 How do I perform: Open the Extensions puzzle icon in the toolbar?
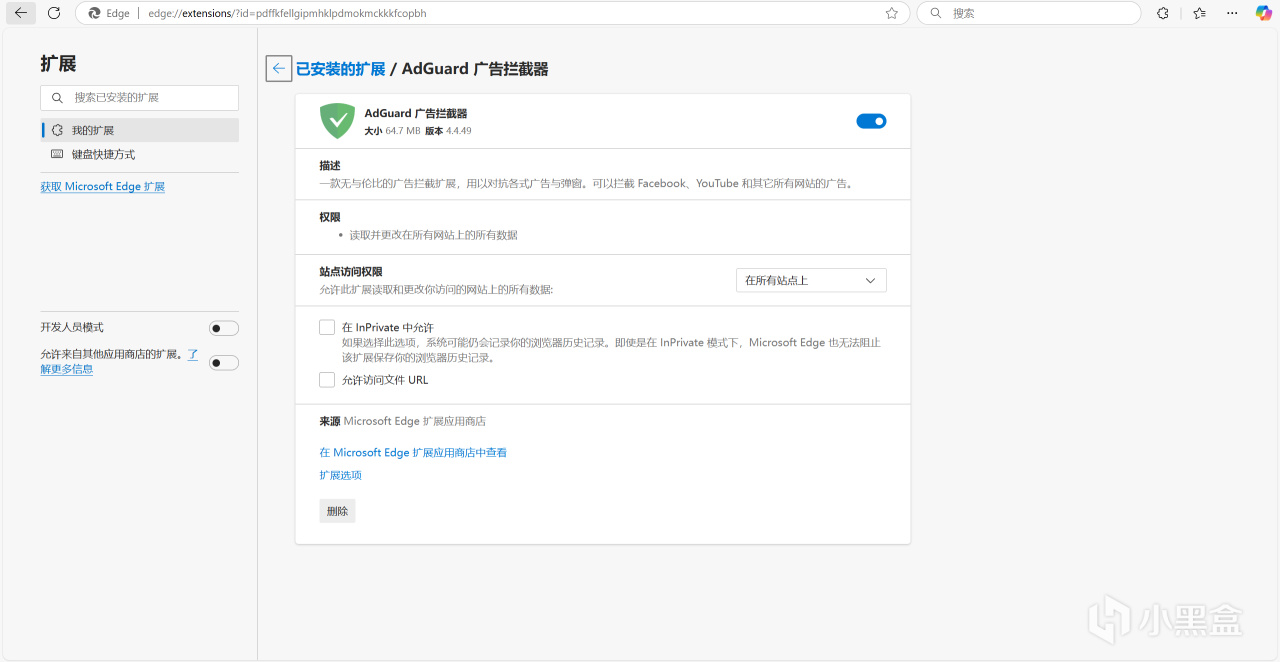(x=1163, y=13)
